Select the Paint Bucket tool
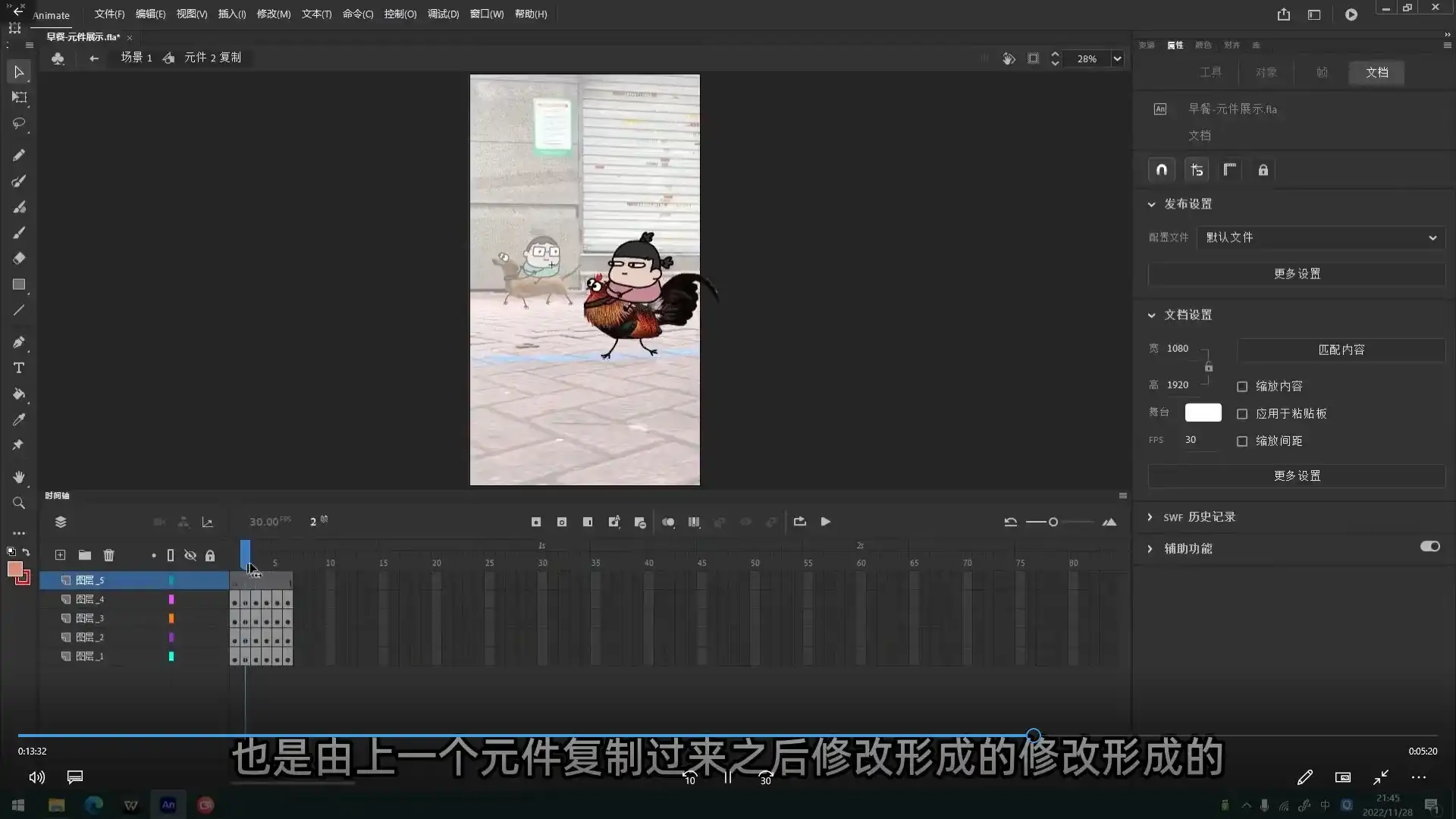Viewport: 1456px width, 819px height. (x=19, y=394)
